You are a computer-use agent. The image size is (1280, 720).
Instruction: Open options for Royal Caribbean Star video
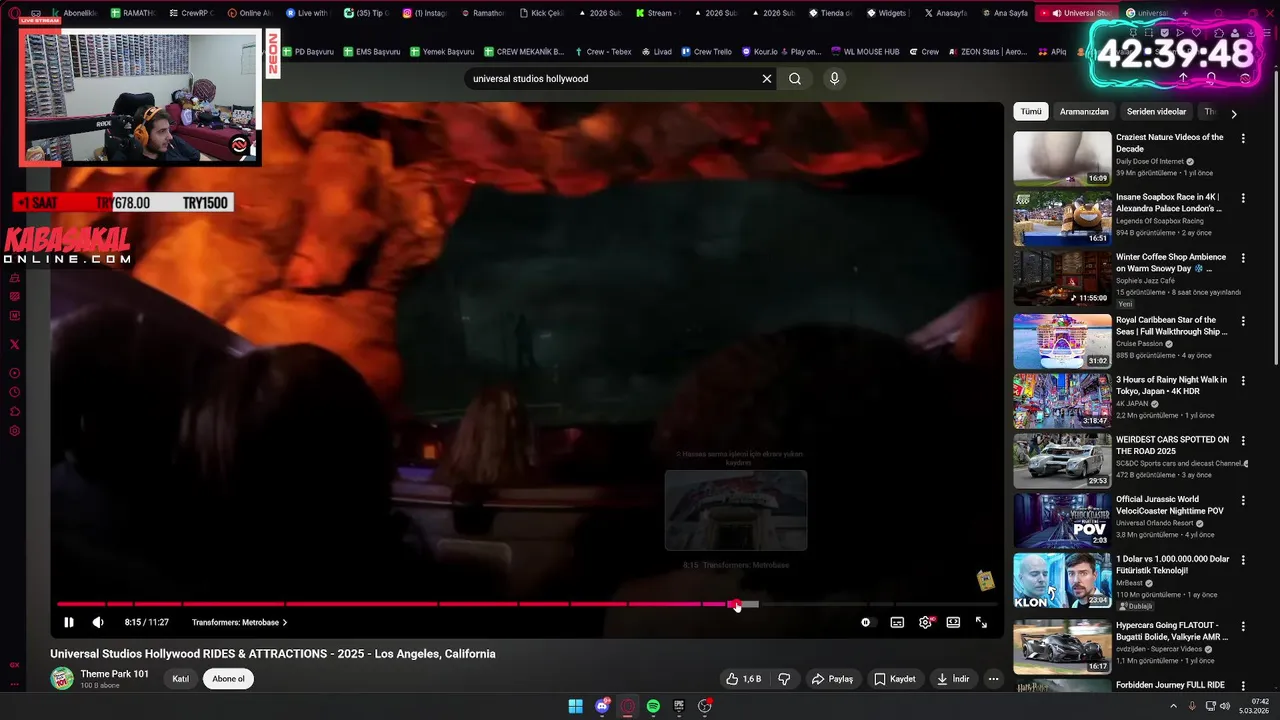point(1243,321)
